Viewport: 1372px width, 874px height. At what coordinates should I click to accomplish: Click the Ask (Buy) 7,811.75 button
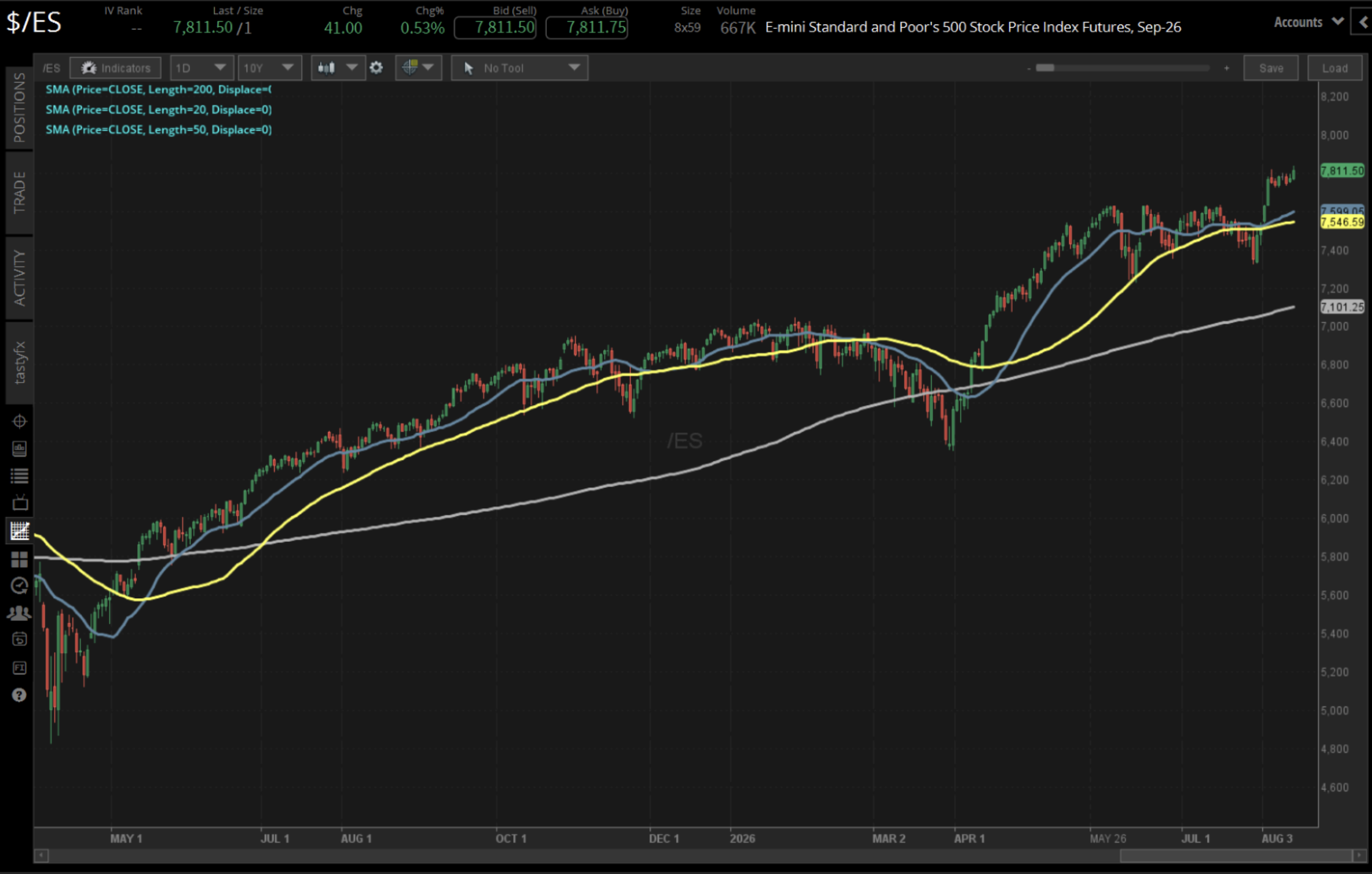pos(587,28)
